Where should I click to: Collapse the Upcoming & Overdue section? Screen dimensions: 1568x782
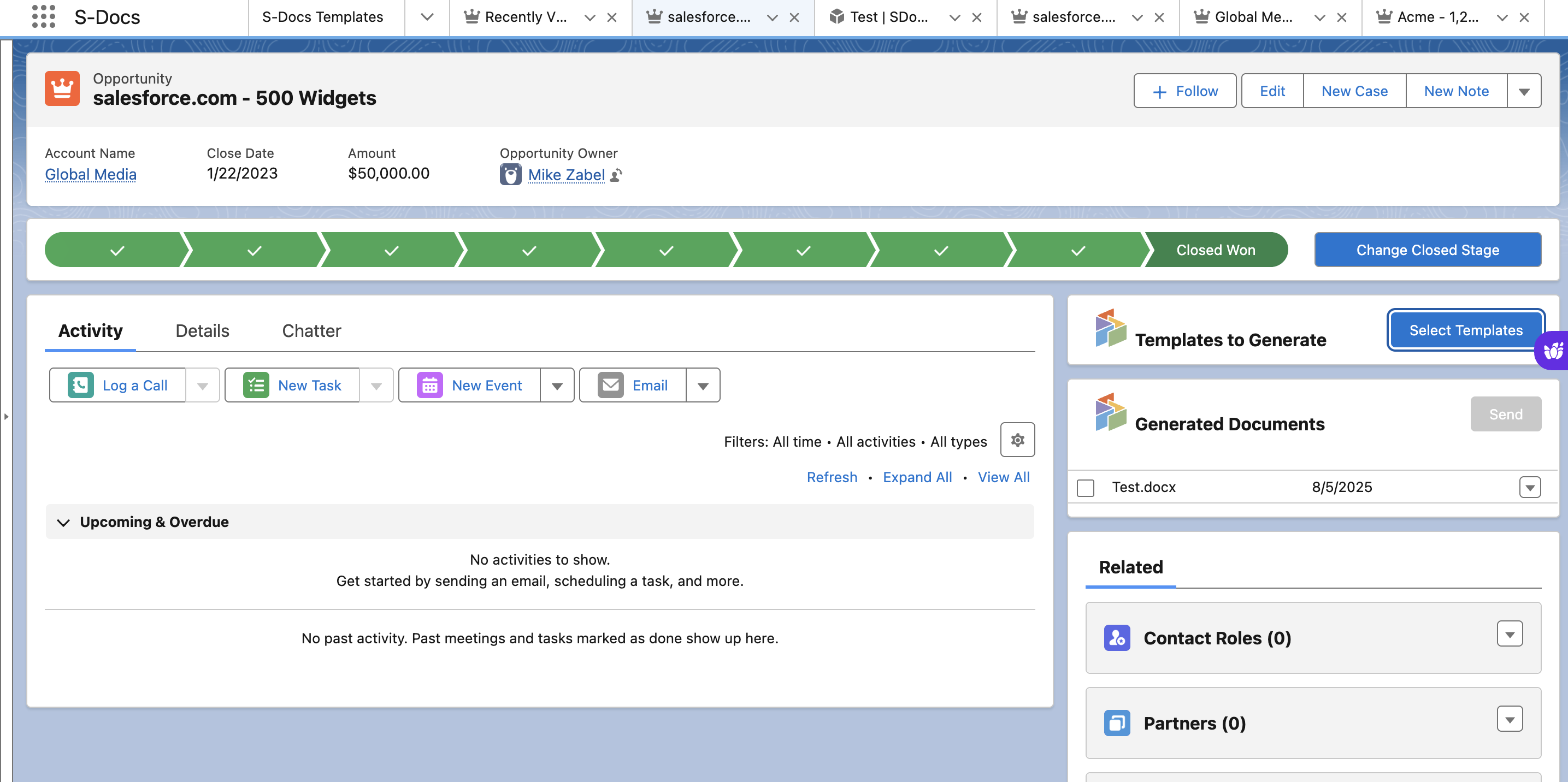[63, 522]
